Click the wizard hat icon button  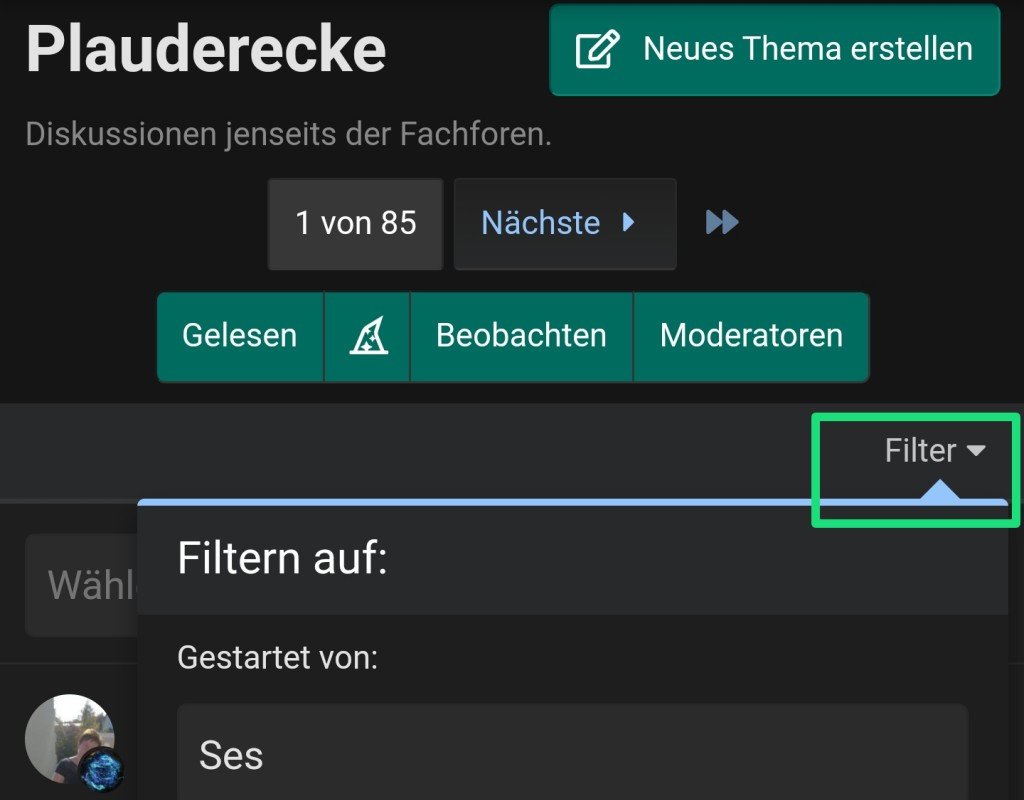(x=367, y=336)
